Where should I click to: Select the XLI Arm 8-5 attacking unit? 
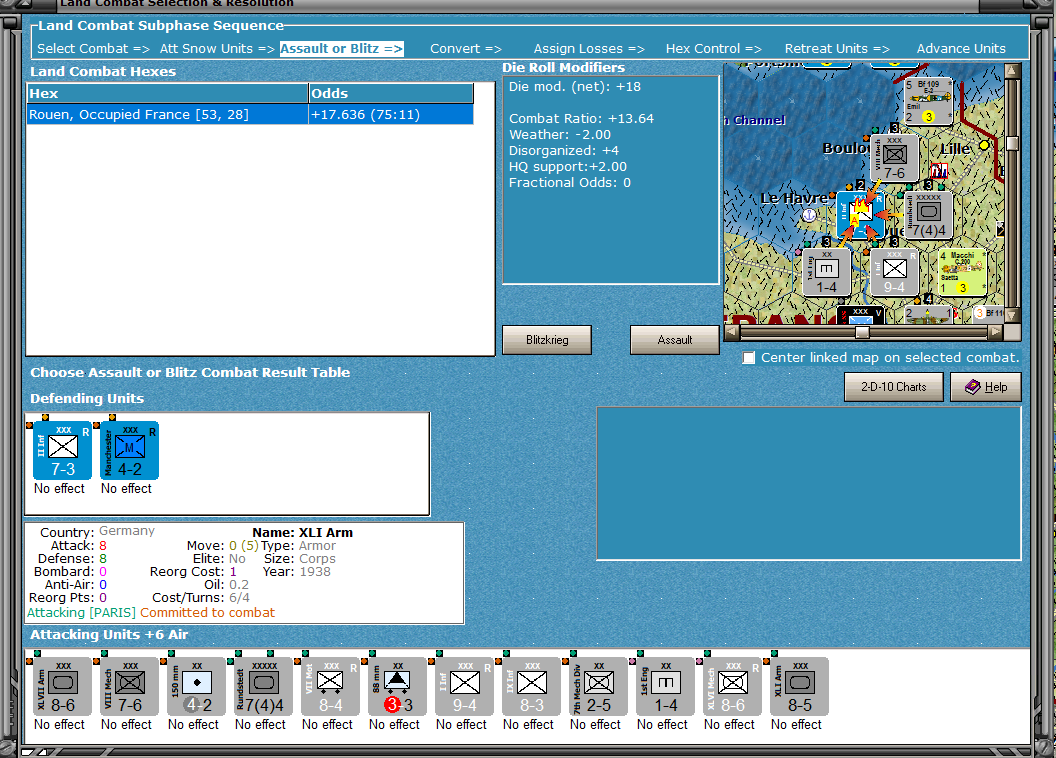click(x=799, y=685)
